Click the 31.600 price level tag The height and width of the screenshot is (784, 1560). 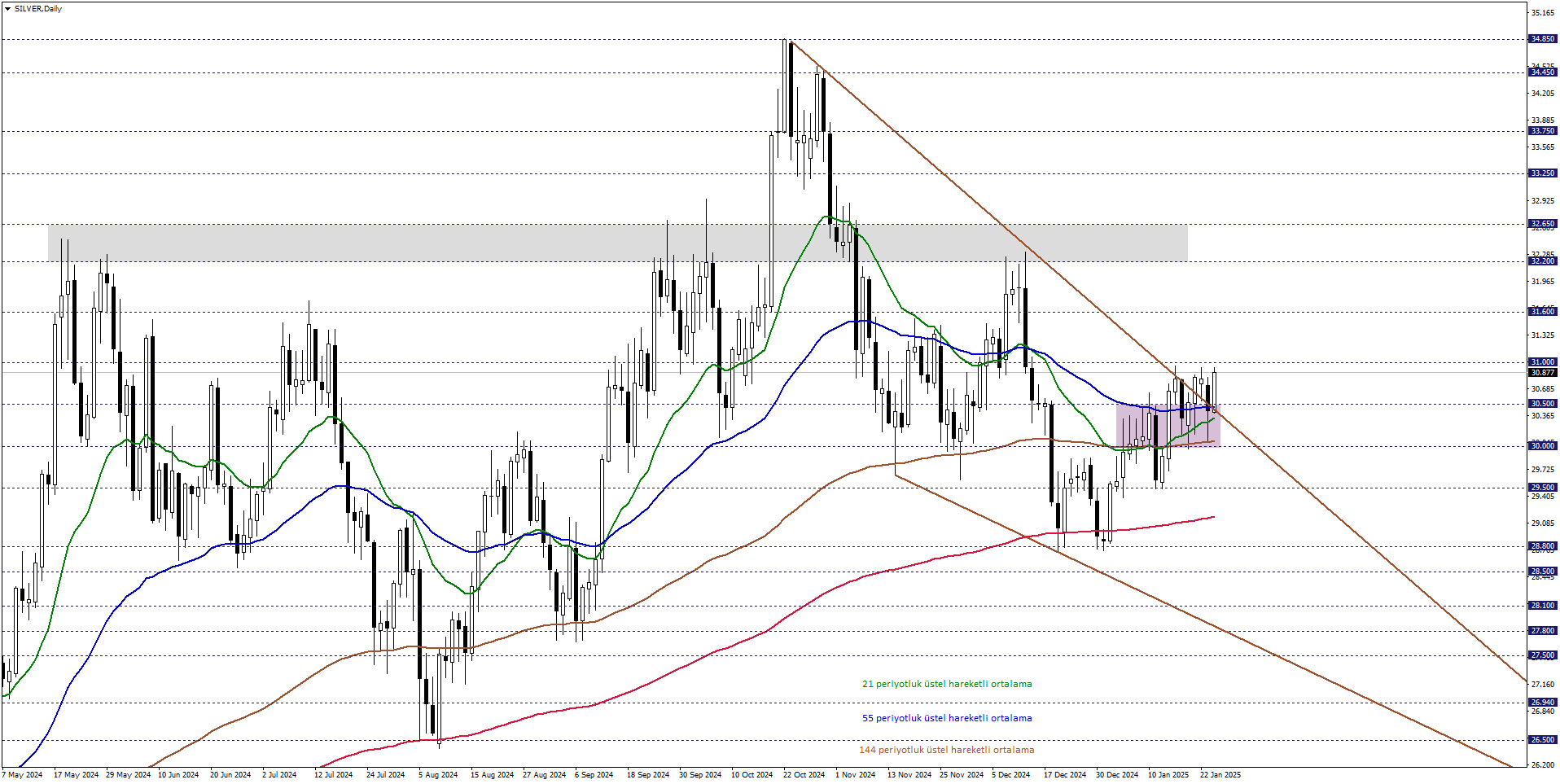click(1543, 312)
